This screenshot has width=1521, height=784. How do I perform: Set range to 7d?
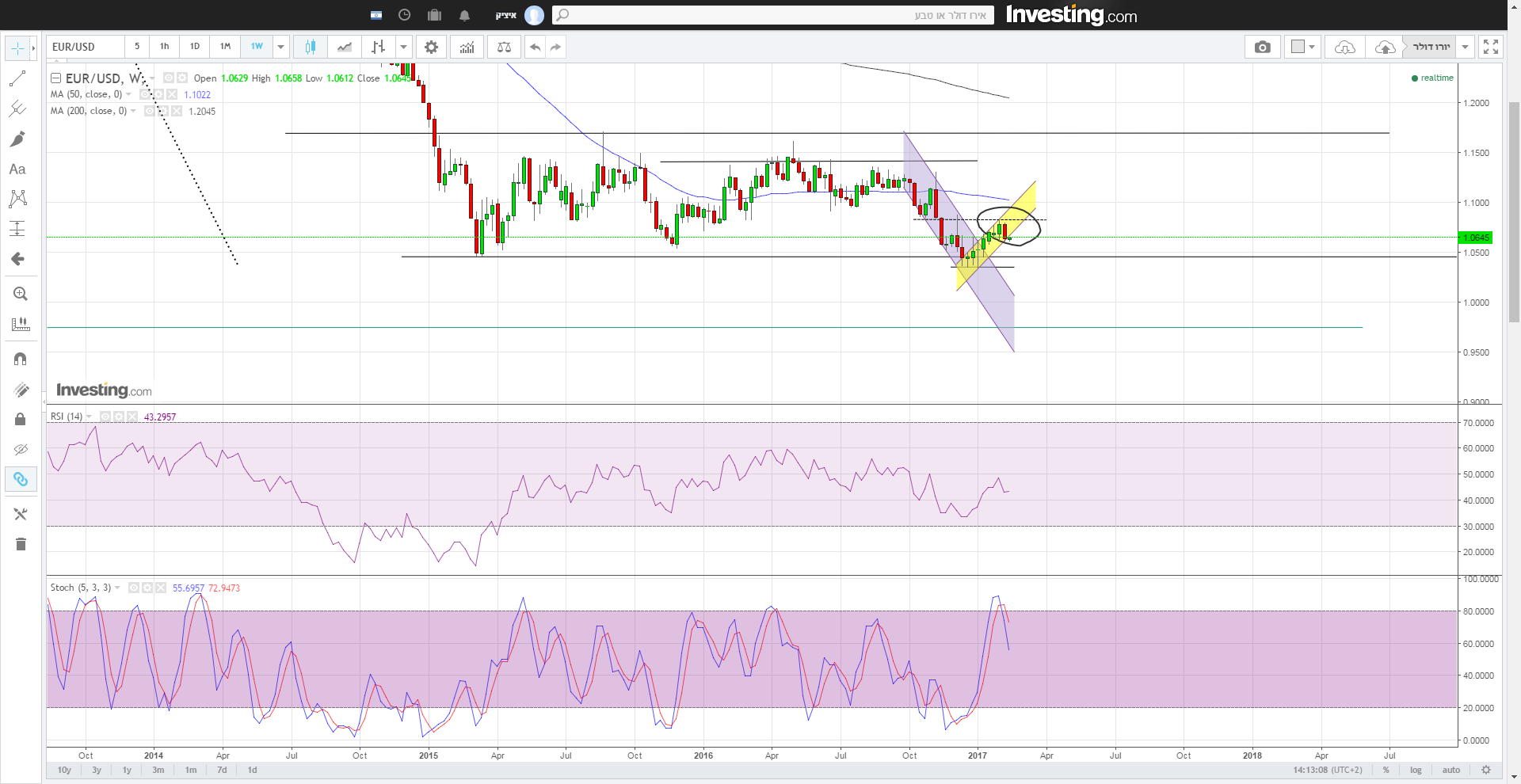[x=222, y=770]
